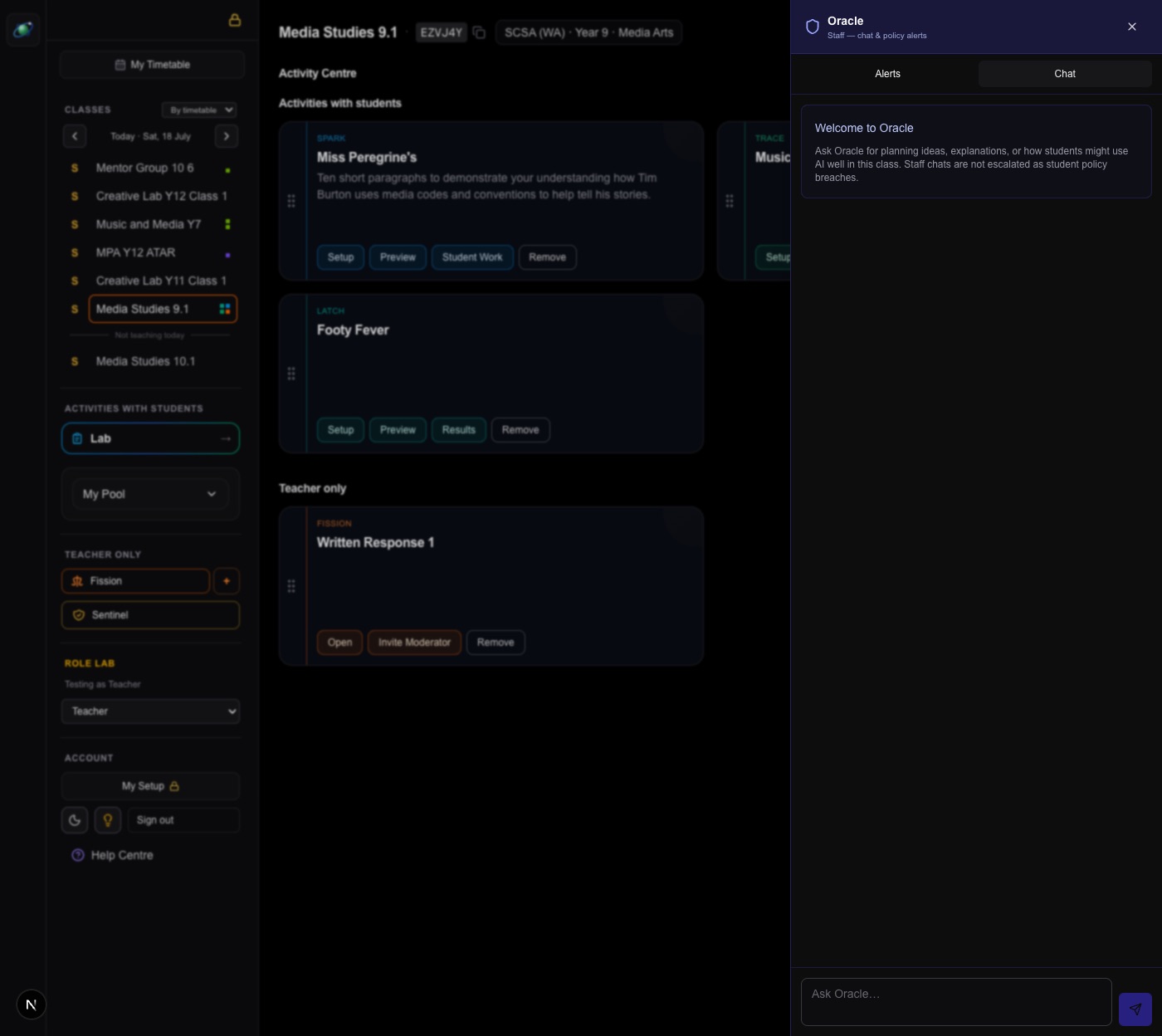Click the drag handle on Footy Fever card
Viewport: 1162px width, 1036px height.
291,374
